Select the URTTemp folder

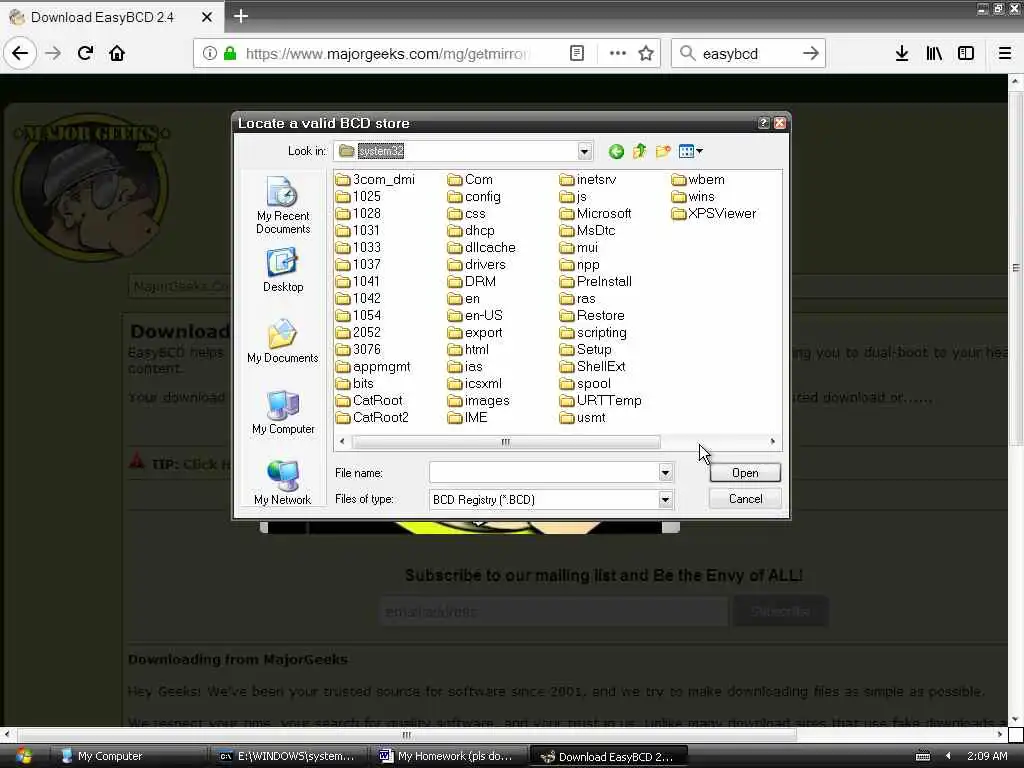601,400
